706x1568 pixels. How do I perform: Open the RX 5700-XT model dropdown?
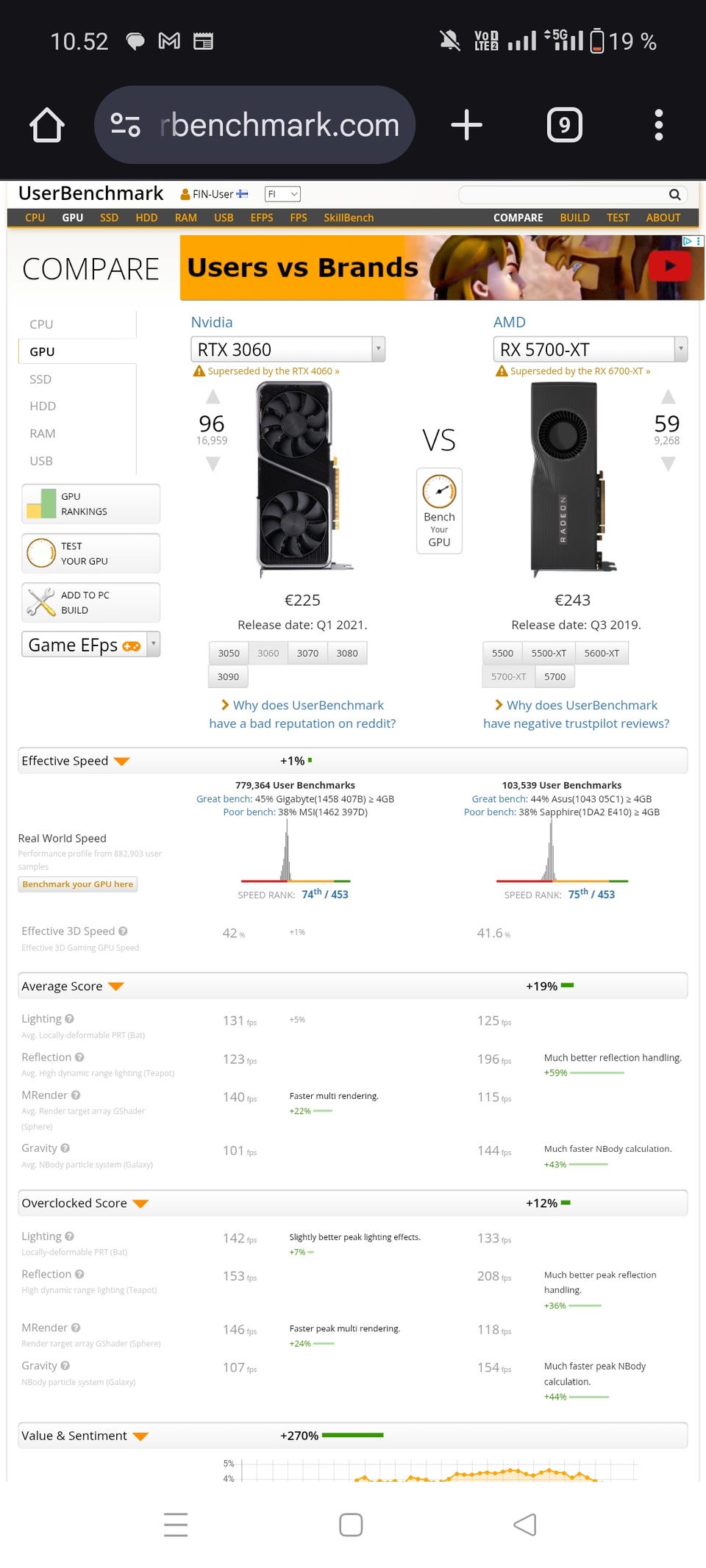(x=681, y=349)
